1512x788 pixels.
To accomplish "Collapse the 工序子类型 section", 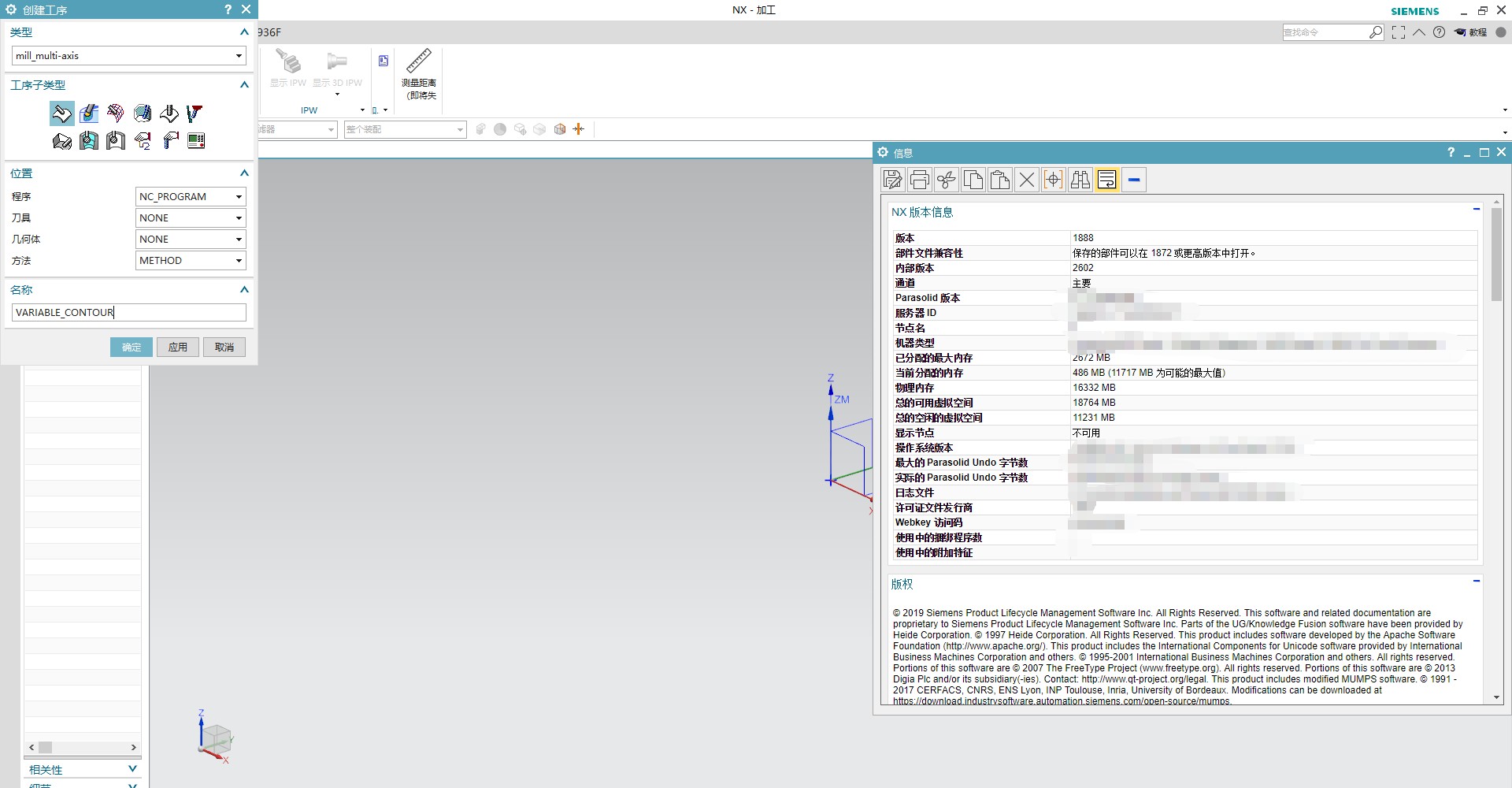I will (x=244, y=85).
